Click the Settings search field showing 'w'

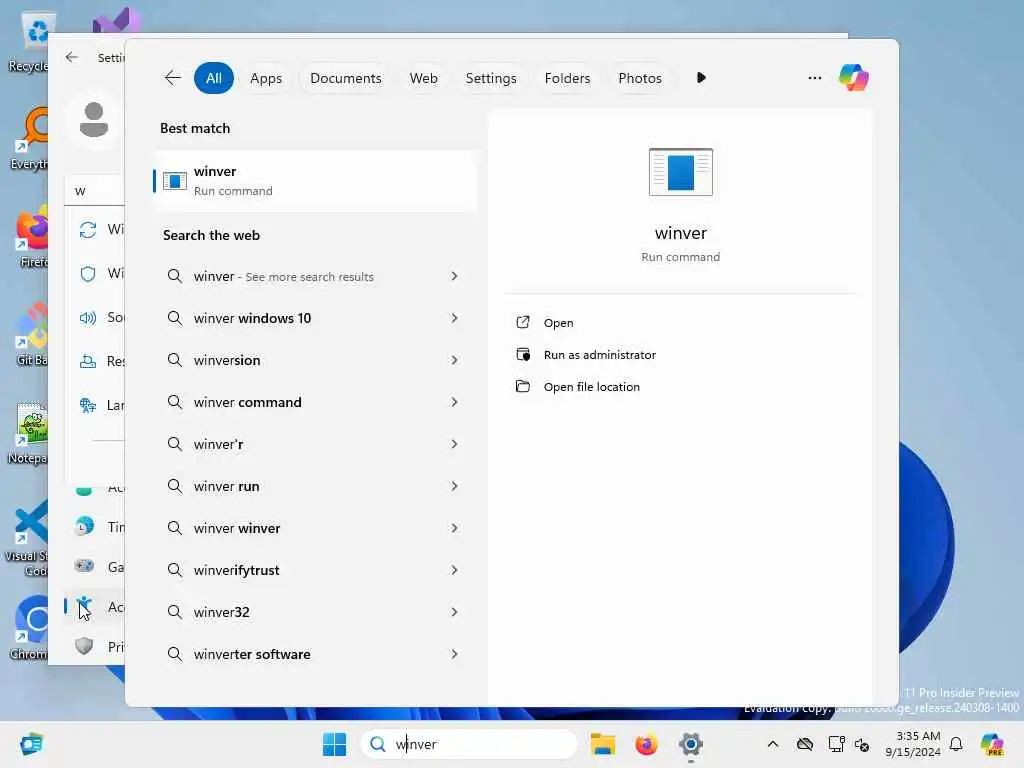(95, 191)
